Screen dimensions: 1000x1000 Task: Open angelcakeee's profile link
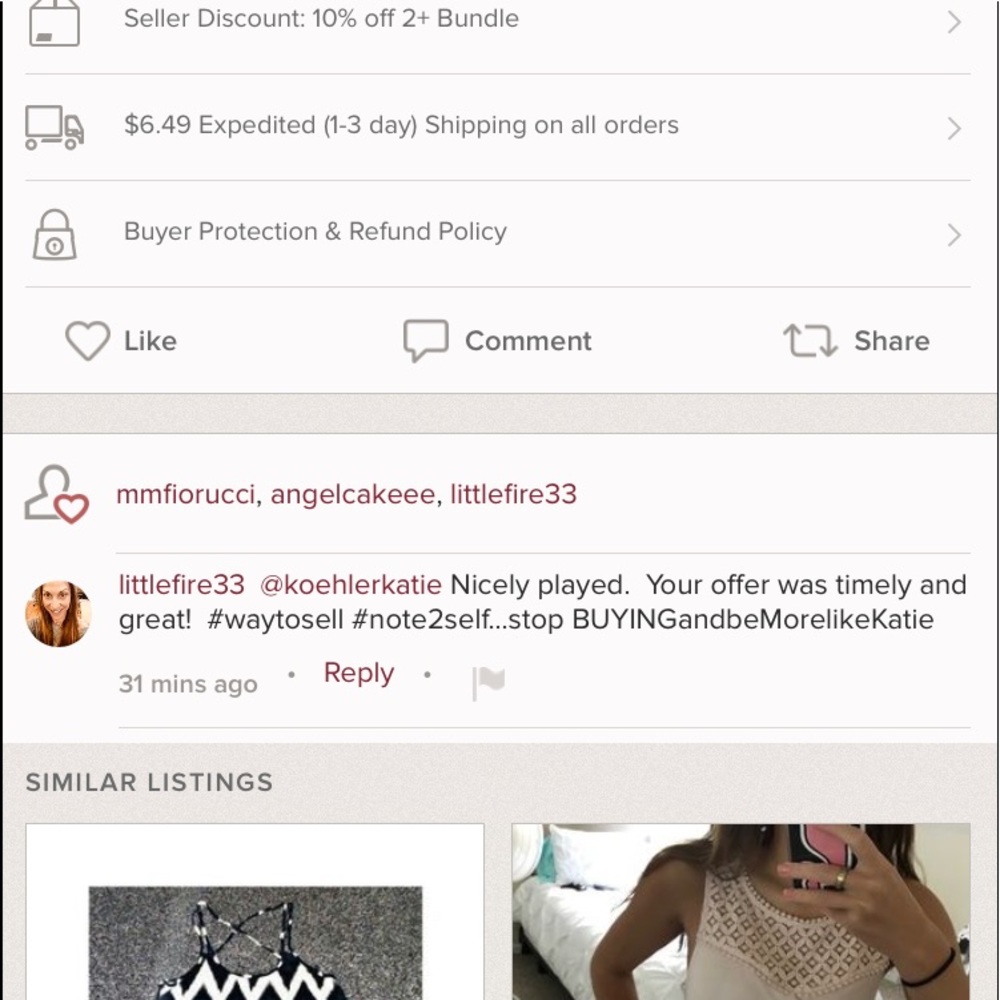tap(352, 494)
